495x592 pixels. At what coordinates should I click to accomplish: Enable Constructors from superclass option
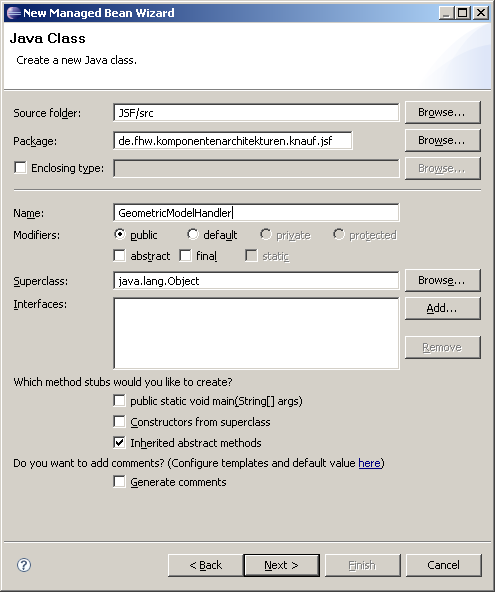pos(119,421)
